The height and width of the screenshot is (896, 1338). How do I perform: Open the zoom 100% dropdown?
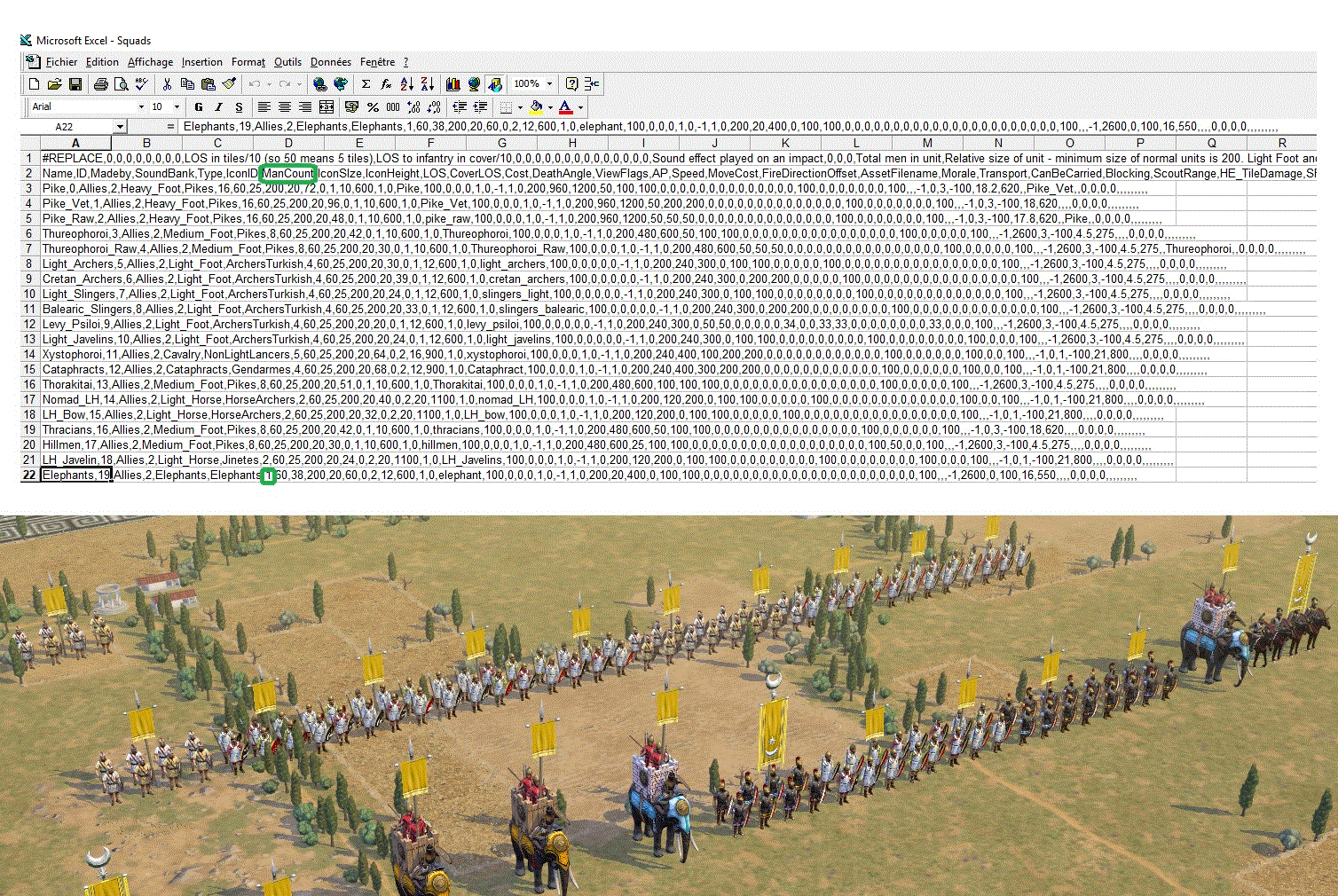[549, 84]
